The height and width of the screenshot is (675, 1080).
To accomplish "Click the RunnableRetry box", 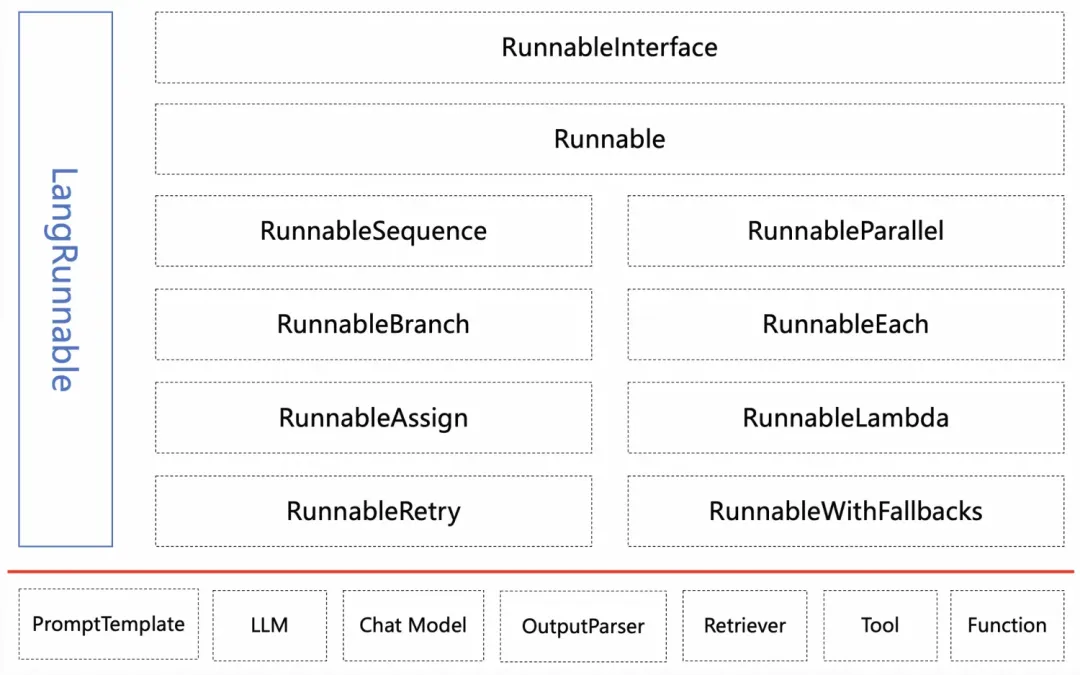I will tap(373, 511).
